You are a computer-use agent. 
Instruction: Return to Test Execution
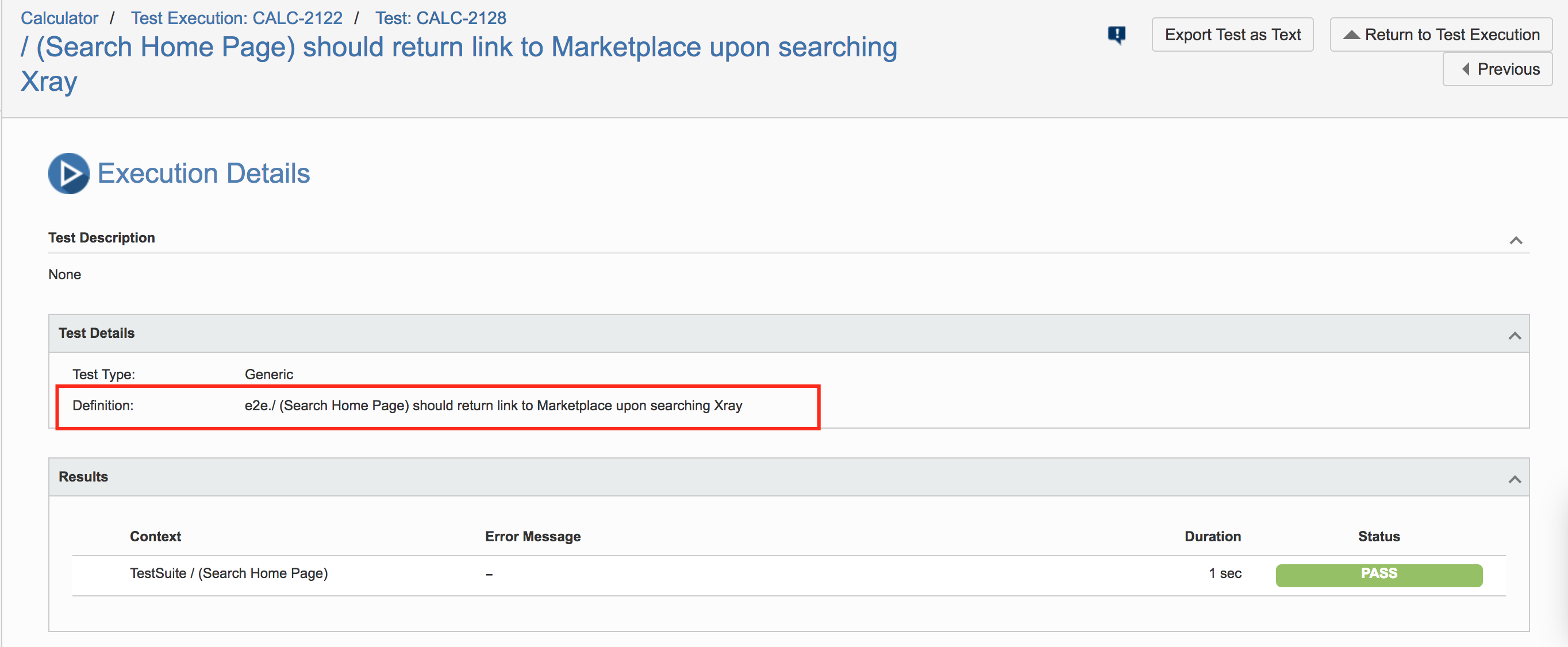(x=1441, y=34)
